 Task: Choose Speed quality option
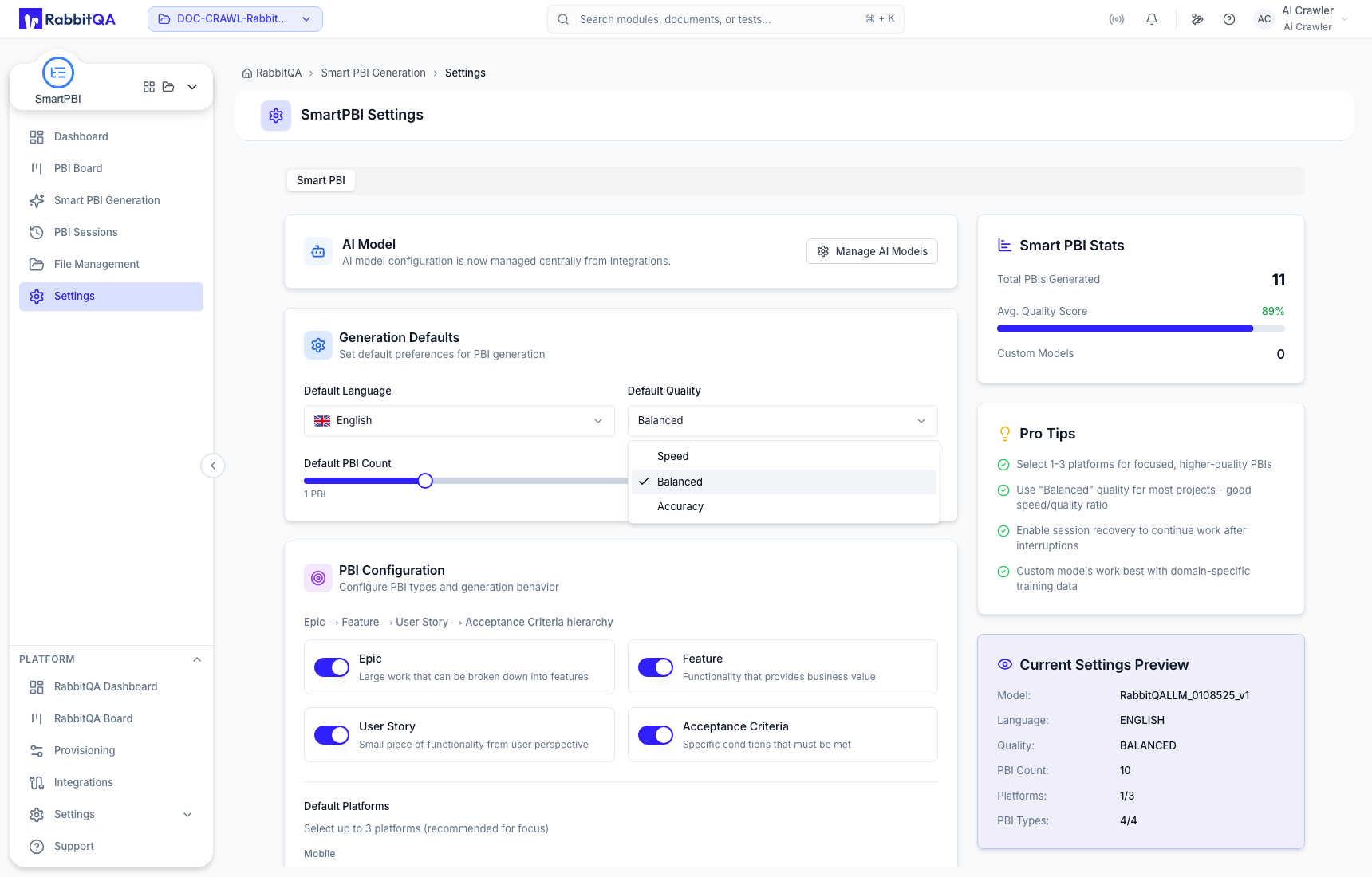click(784, 457)
